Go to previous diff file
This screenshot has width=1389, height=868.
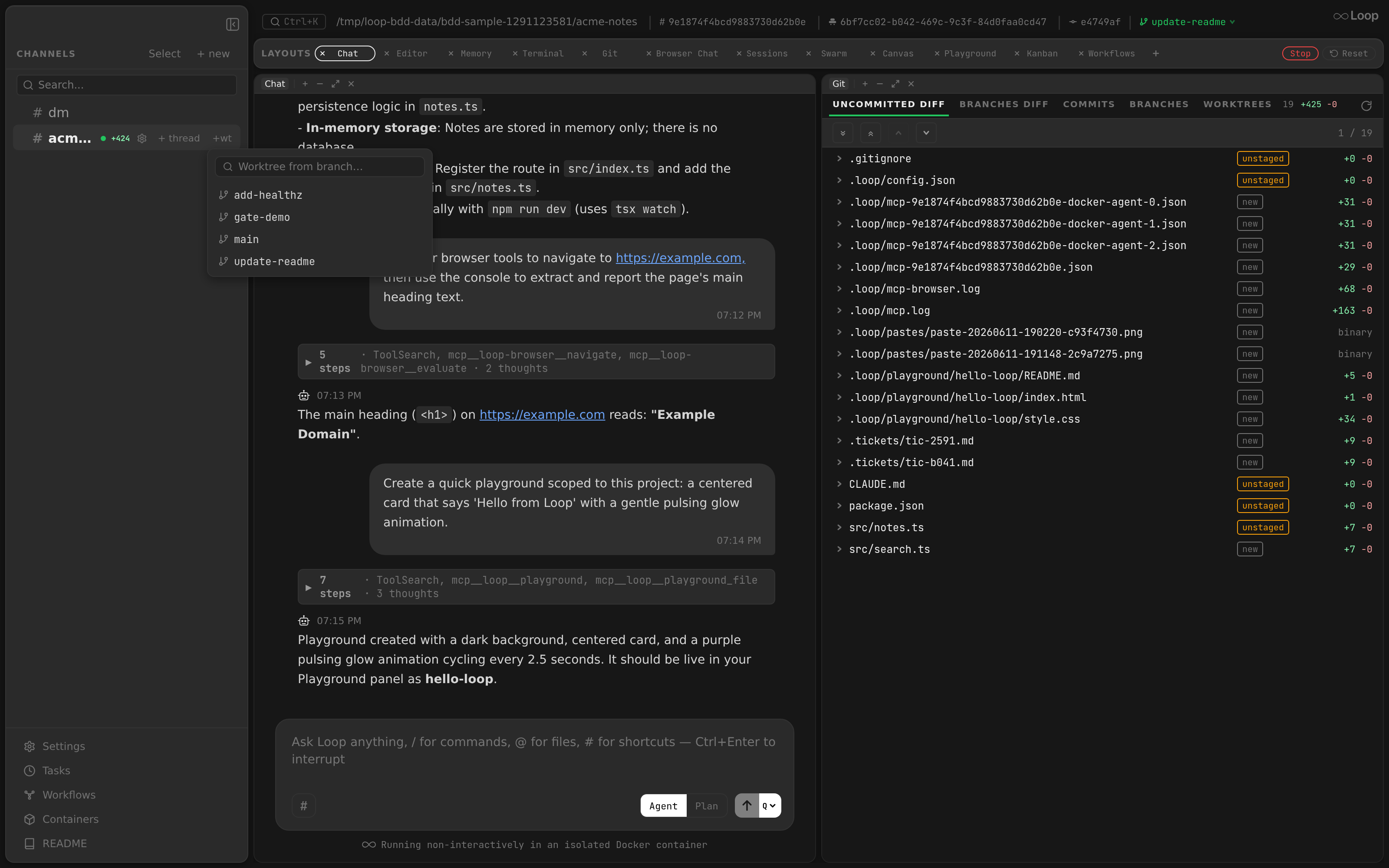(898, 133)
